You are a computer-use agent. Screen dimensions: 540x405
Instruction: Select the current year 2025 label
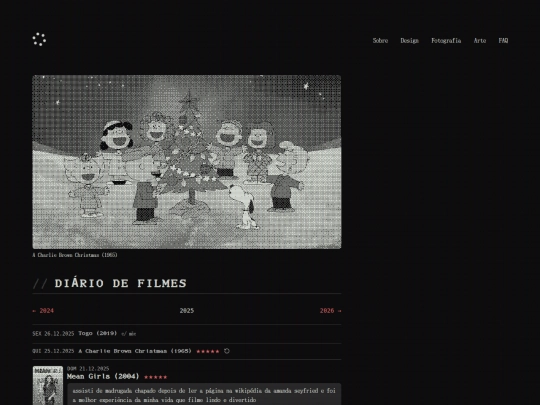pos(187,311)
